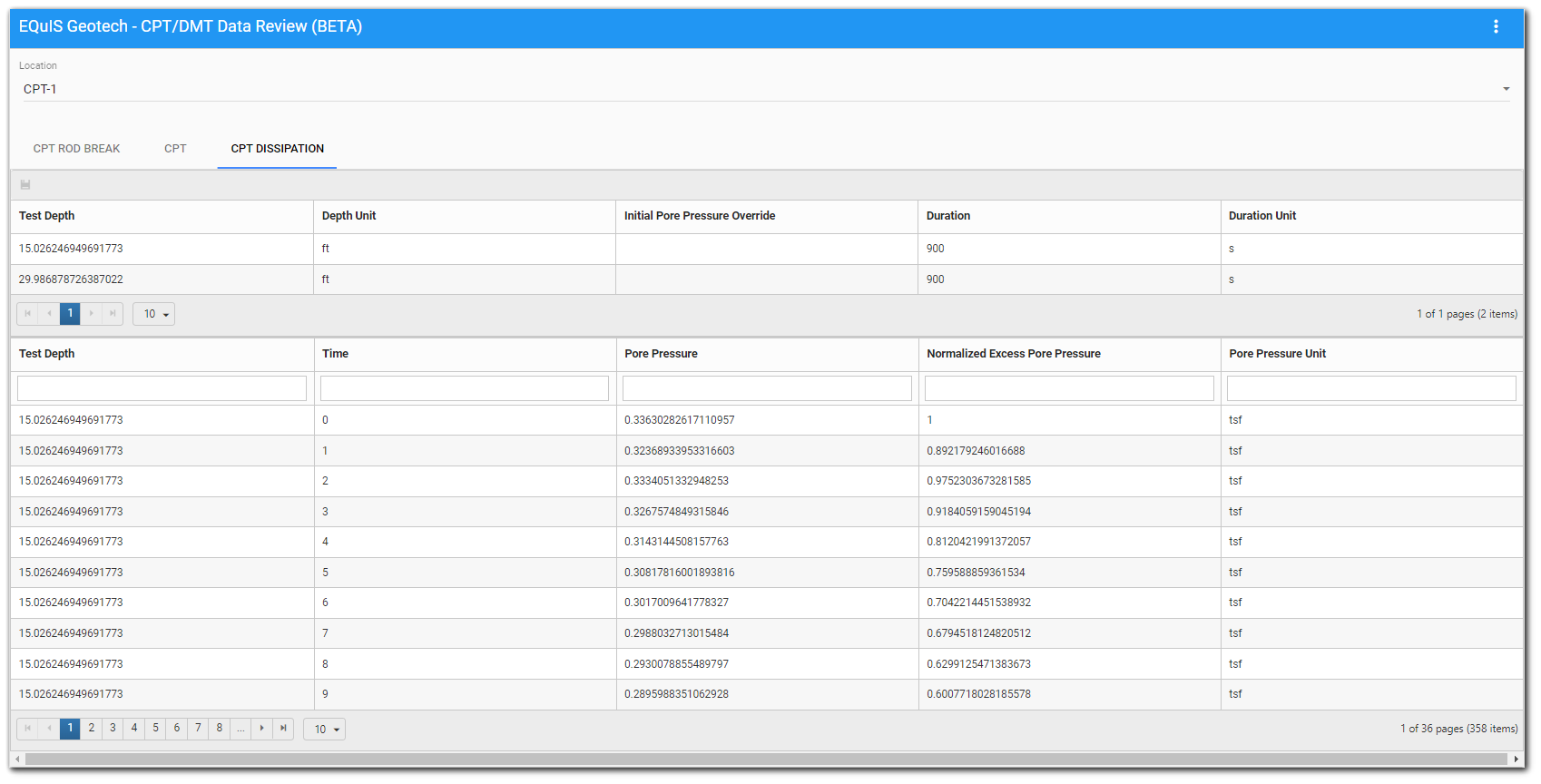The image size is (1541, 784).
Task: Expand upper grid page size dropdown
Action: 154,314
